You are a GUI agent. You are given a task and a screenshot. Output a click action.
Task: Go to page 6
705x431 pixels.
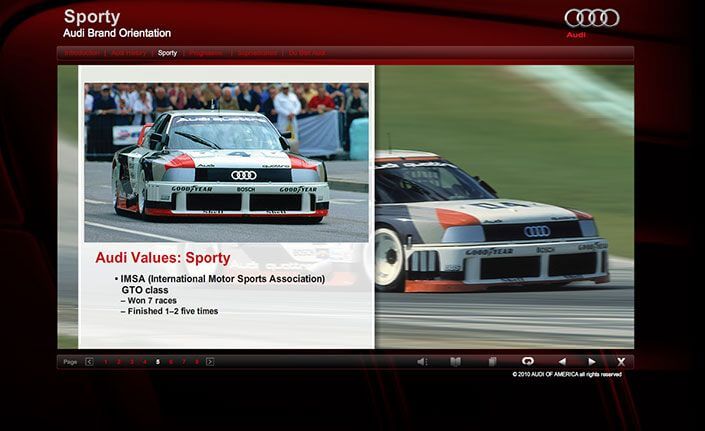171,362
